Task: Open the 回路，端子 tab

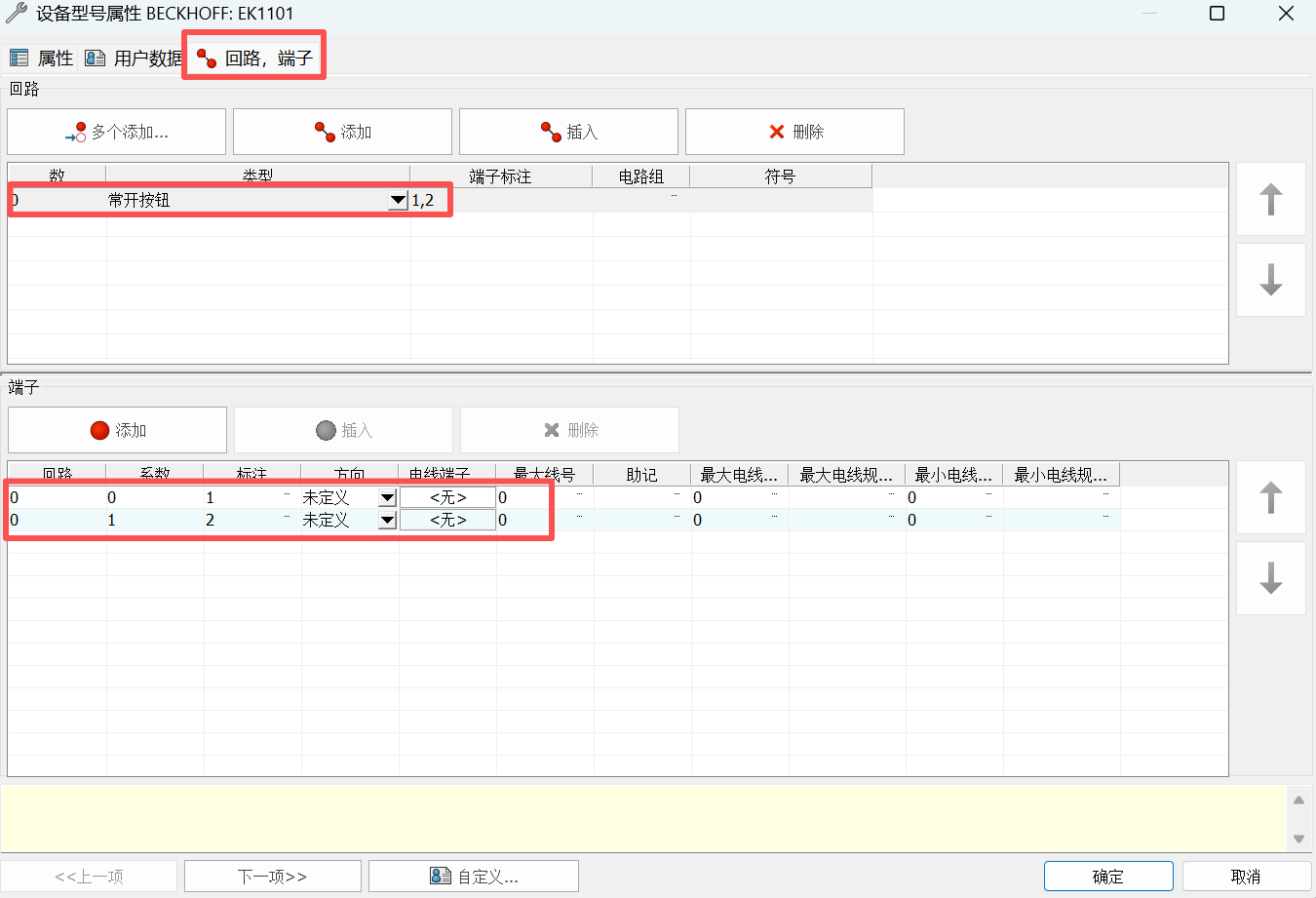Action: pyautogui.click(x=255, y=59)
